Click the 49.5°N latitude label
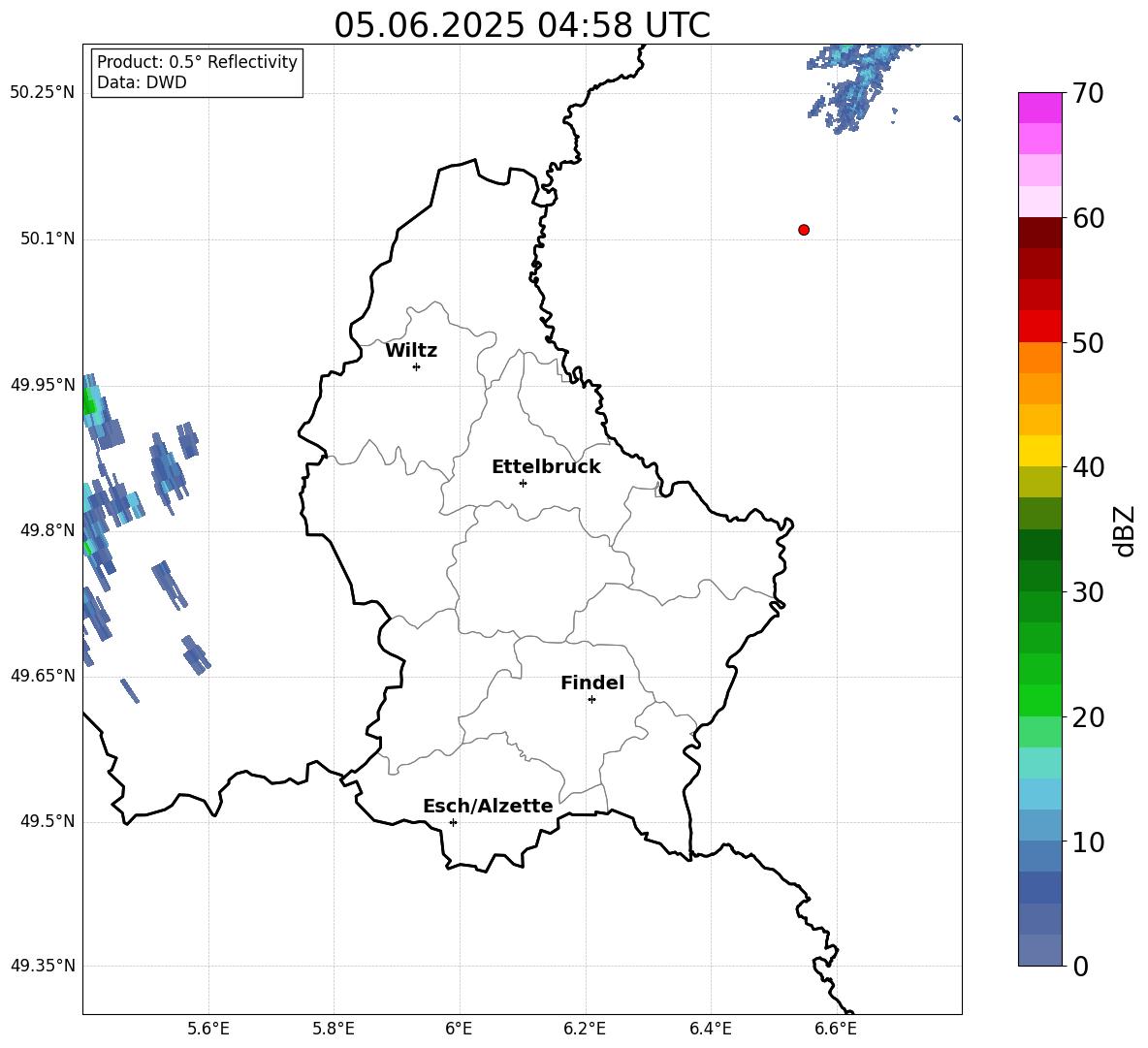Image resolution: width=1148 pixels, height=1048 pixels. coord(48,821)
